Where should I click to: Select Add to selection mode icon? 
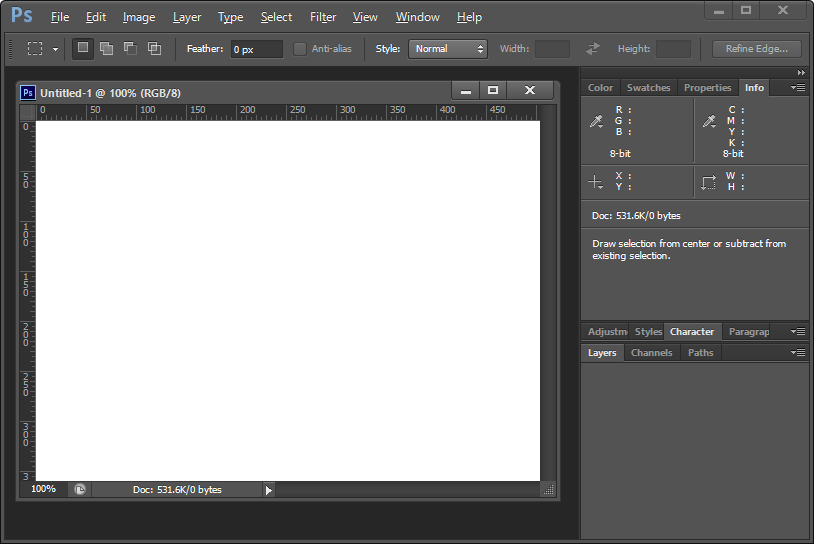pyautogui.click(x=106, y=49)
